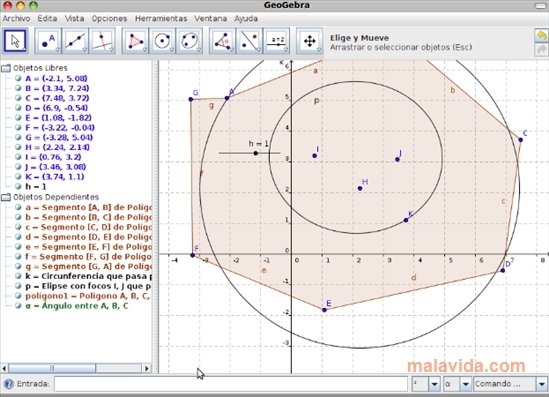Toggle visibility of point H
Screen dimensions: 549x397
18,147
